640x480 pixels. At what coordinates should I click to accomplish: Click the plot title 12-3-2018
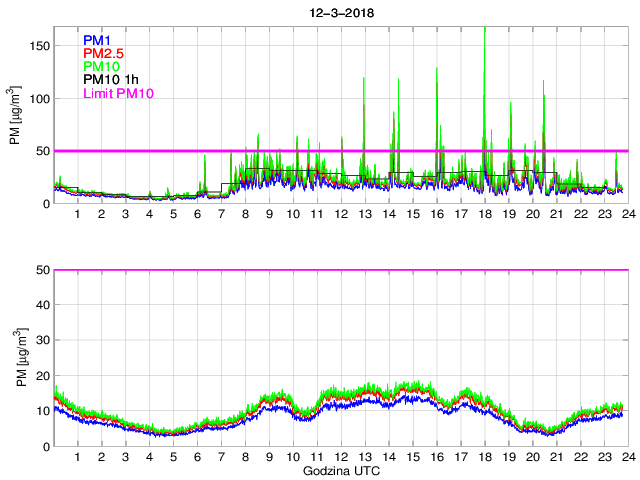click(340, 9)
